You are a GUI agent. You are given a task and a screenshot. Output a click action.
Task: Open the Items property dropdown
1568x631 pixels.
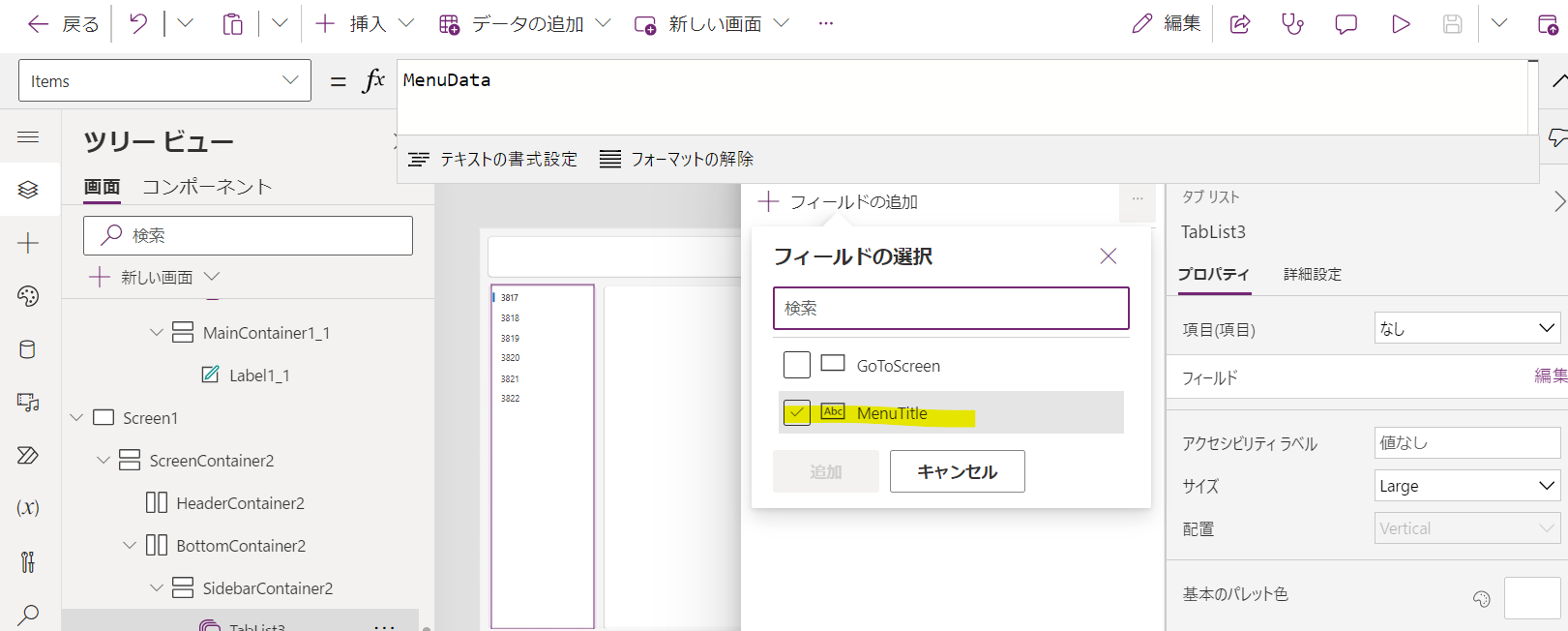164,80
